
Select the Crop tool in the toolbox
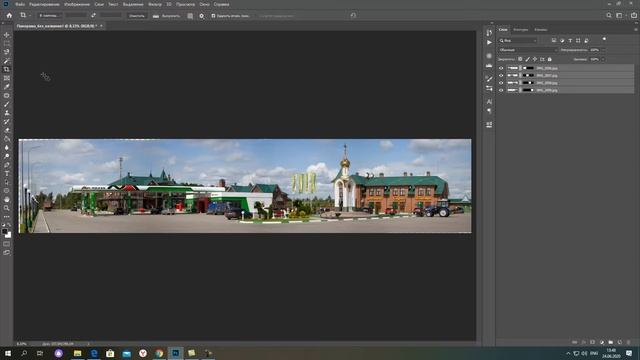(7, 69)
